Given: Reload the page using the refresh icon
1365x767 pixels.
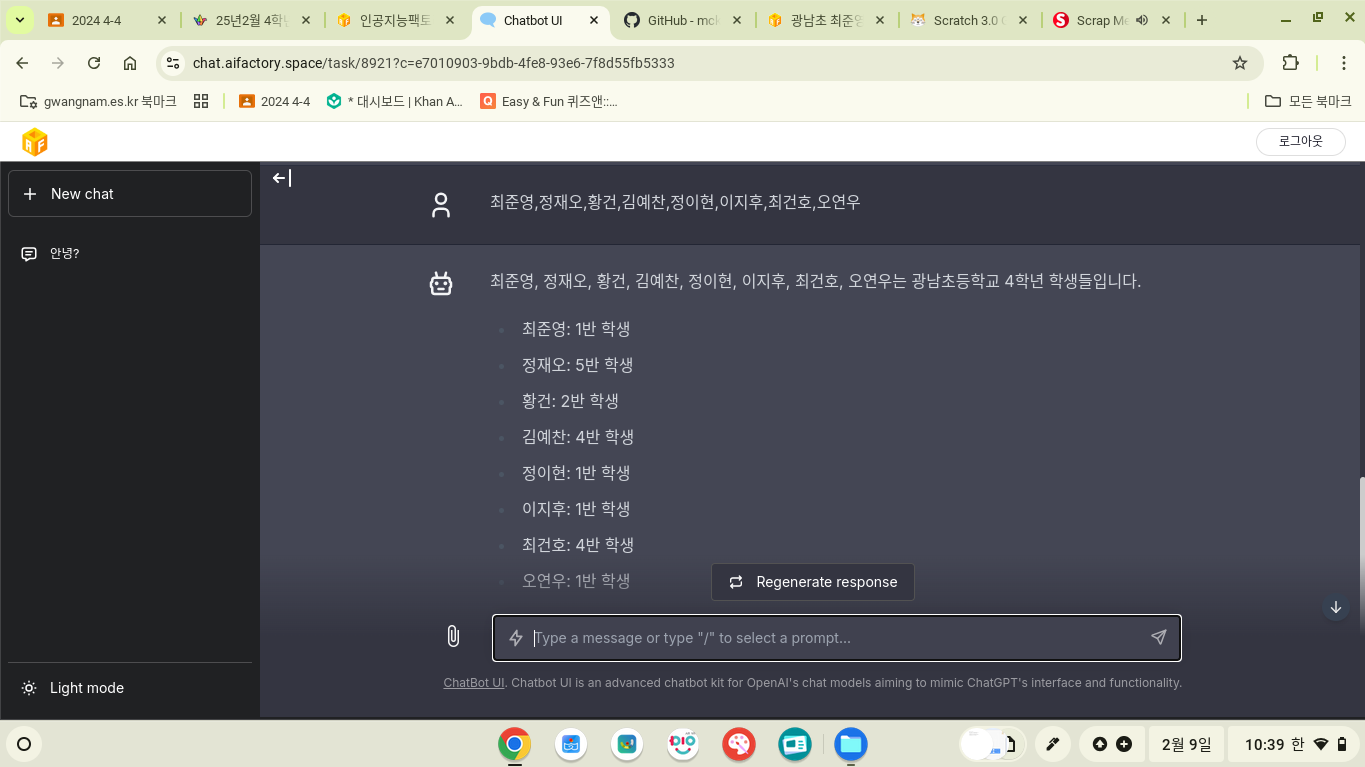Looking at the screenshot, I should click(94, 63).
